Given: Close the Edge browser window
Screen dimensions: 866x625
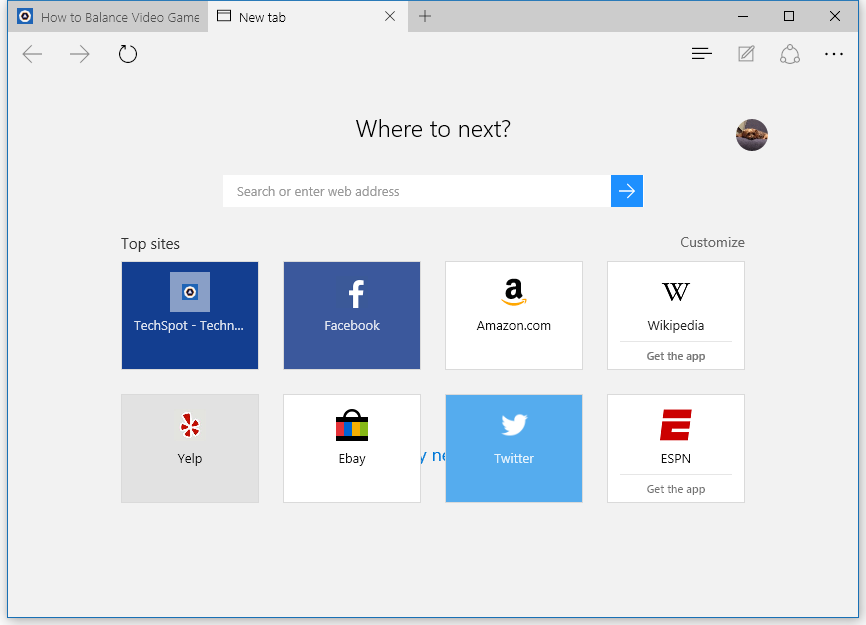Looking at the screenshot, I should click(x=835, y=17).
